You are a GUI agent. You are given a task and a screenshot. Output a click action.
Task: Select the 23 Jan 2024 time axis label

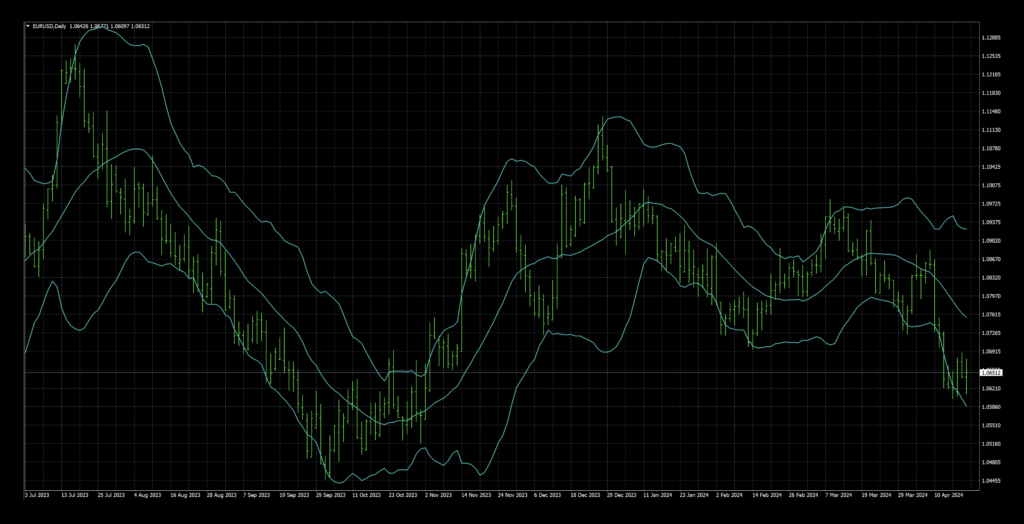tap(694, 494)
